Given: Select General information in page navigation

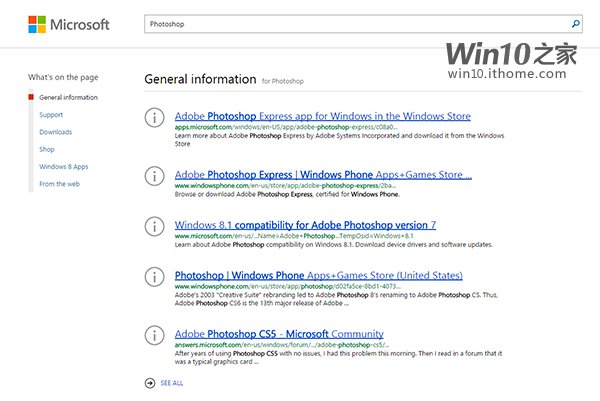Looking at the screenshot, I should click(68, 97).
